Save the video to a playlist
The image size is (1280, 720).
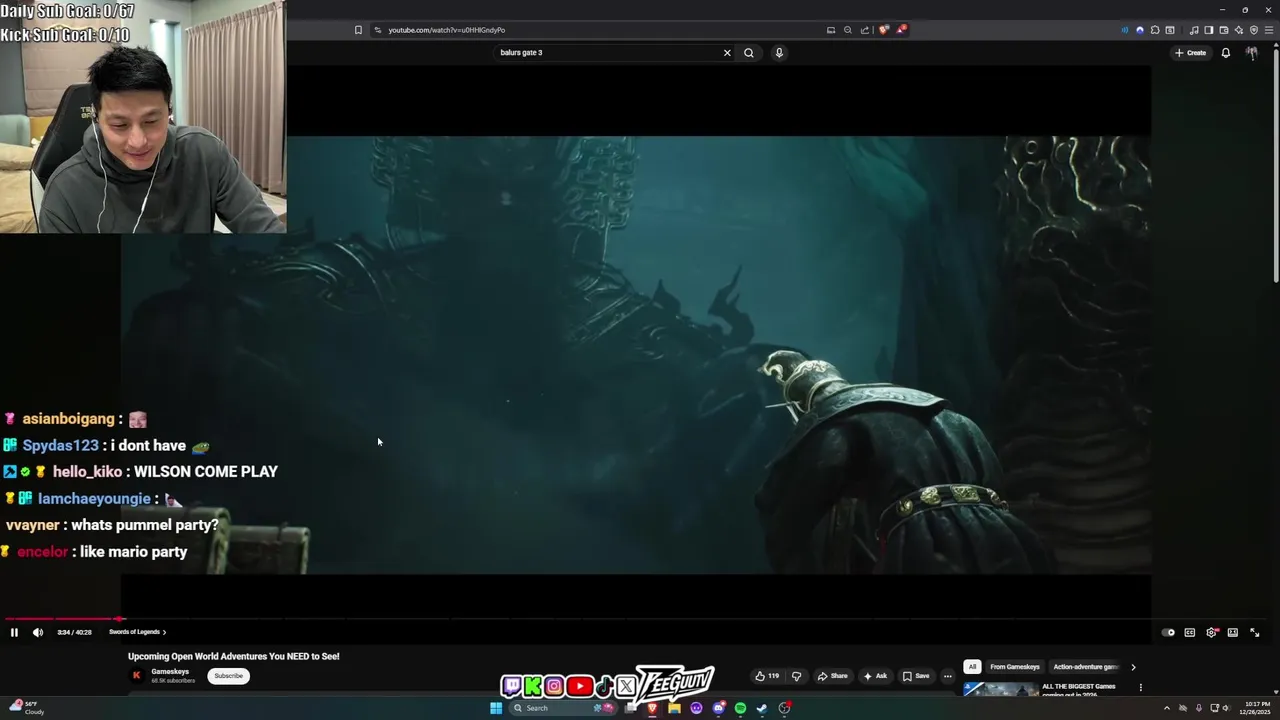(x=916, y=676)
